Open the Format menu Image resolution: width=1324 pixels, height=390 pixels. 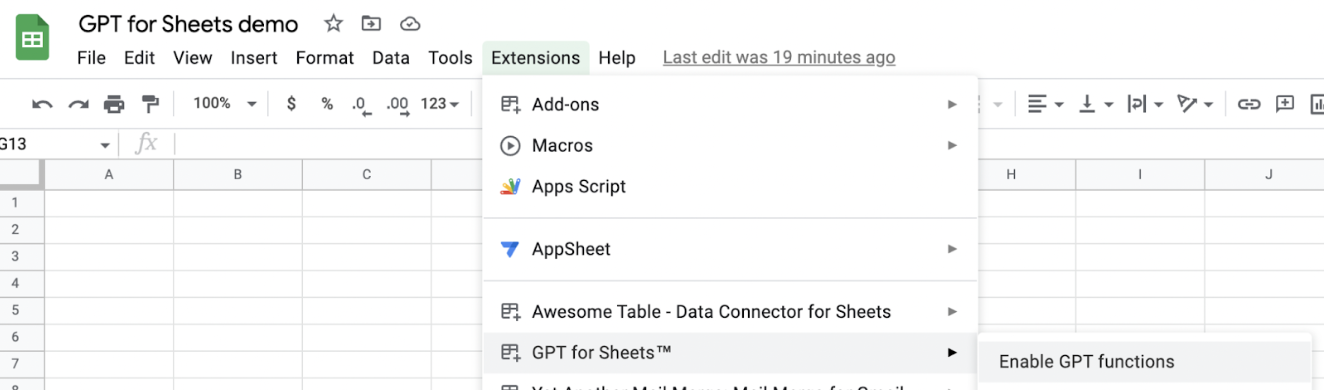coord(325,58)
